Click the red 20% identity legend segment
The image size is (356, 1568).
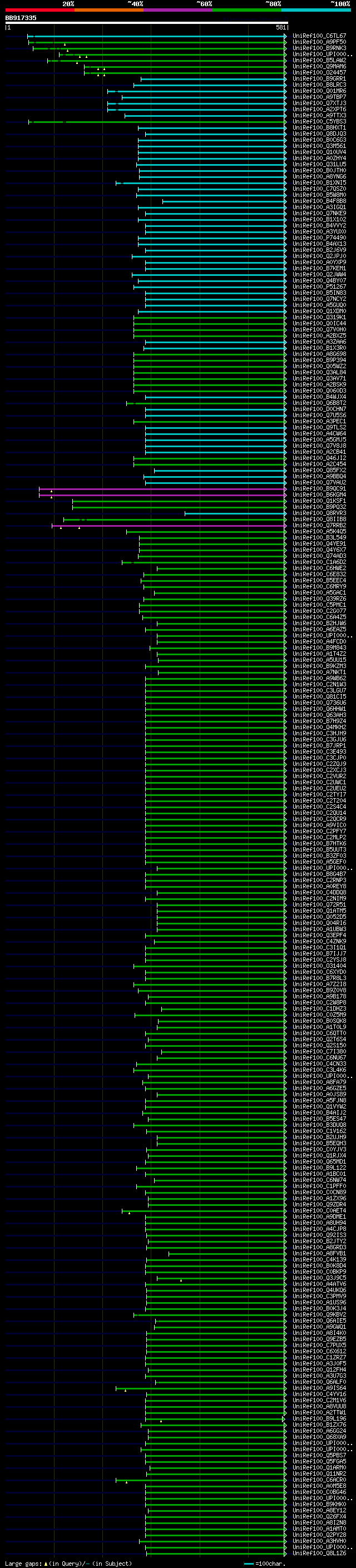pos(39,10)
